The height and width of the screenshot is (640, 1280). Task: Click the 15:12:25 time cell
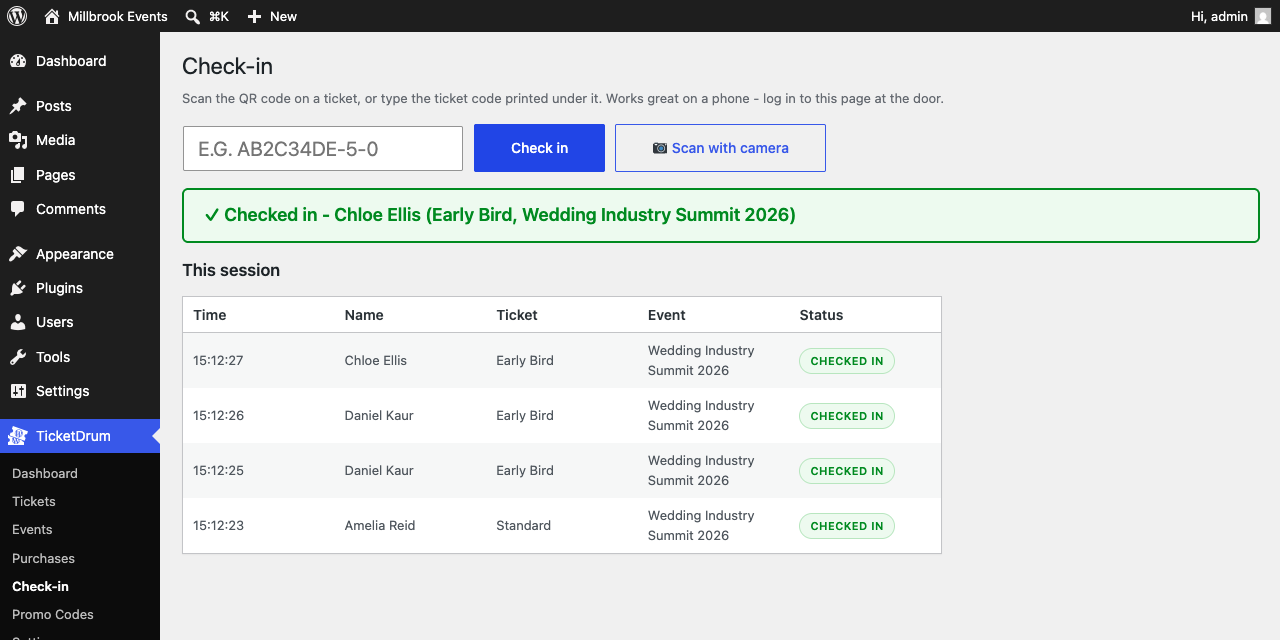(x=218, y=471)
